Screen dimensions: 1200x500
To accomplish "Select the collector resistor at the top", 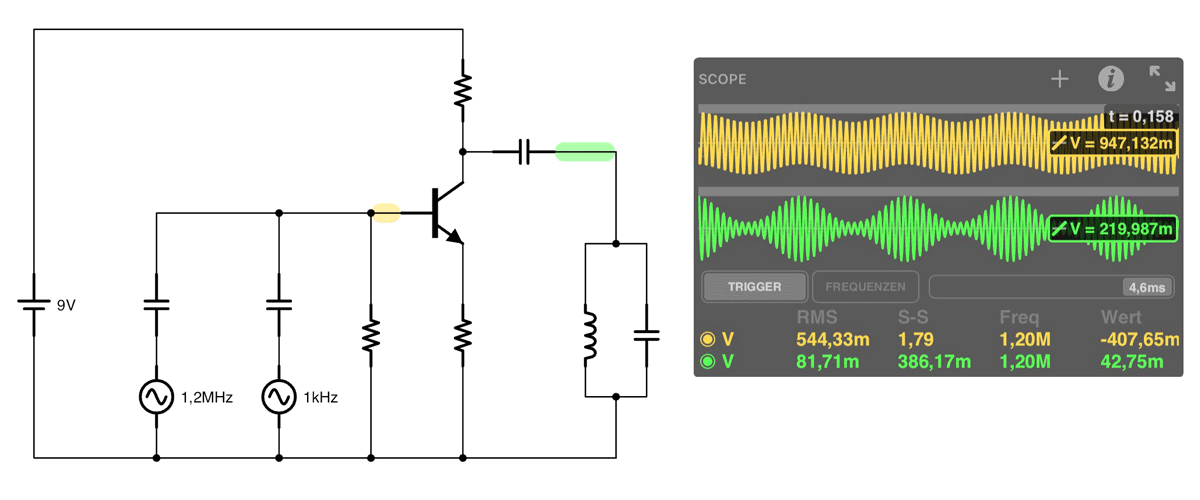I will tap(463, 90).
